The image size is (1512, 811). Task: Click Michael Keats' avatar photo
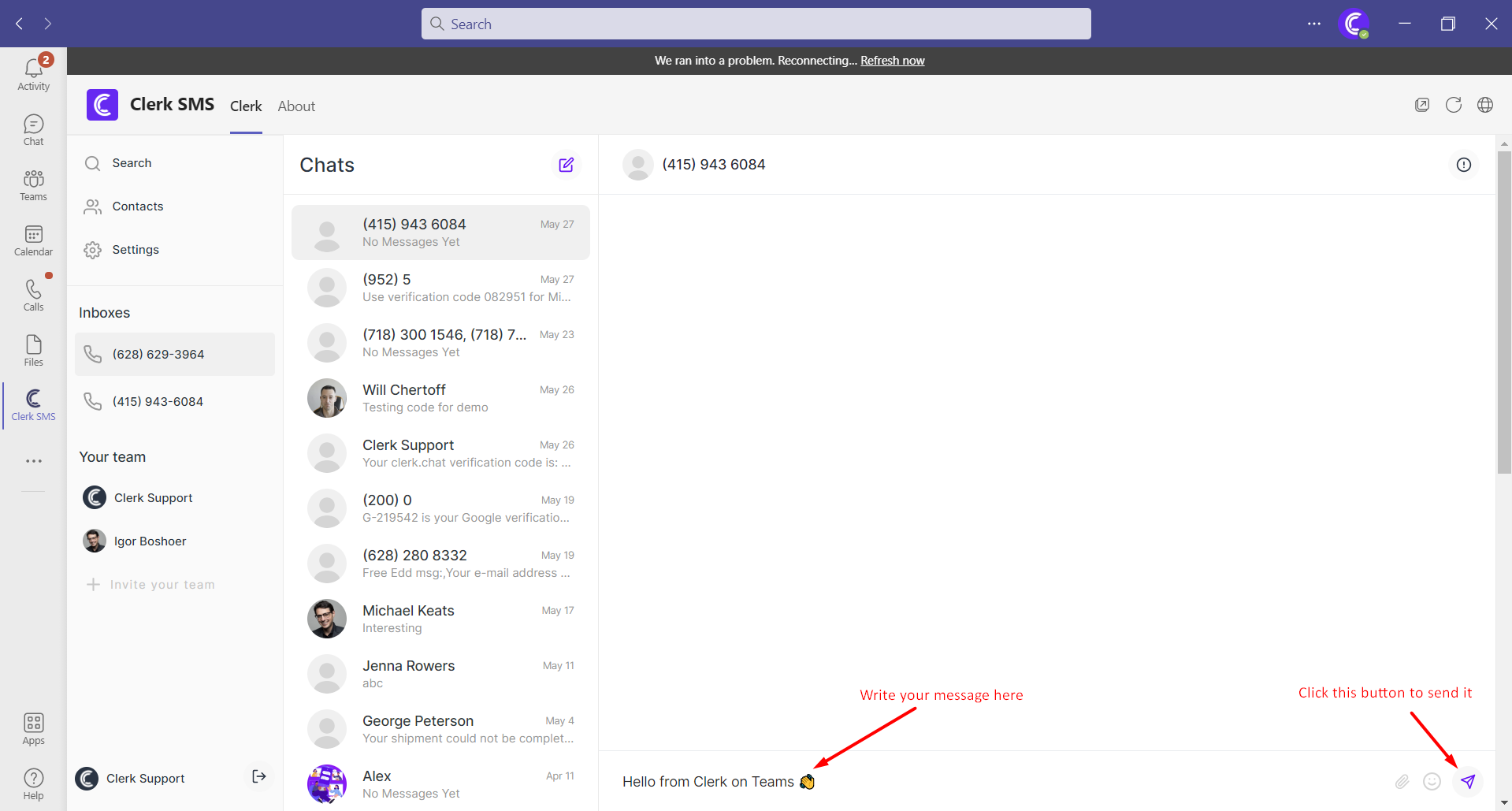pos(327,619)
